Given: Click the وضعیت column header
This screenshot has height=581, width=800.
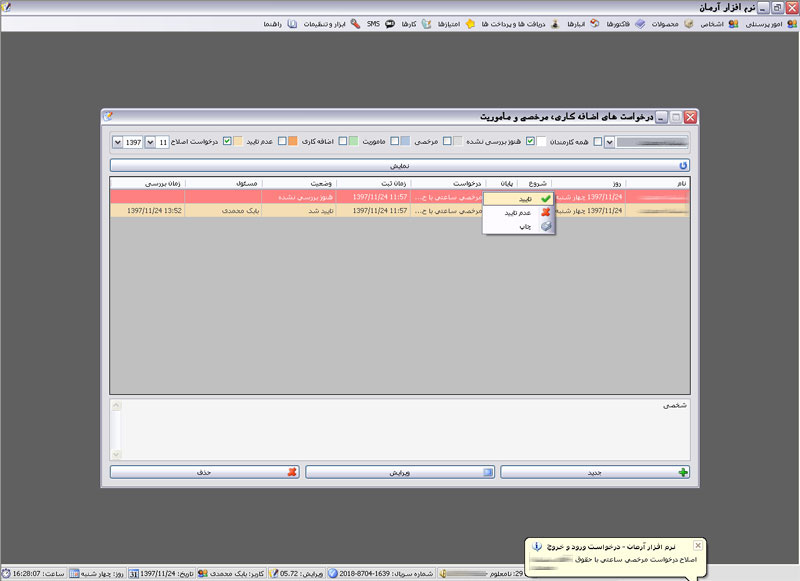Looking at the screenshot, I should click(299, 183).
